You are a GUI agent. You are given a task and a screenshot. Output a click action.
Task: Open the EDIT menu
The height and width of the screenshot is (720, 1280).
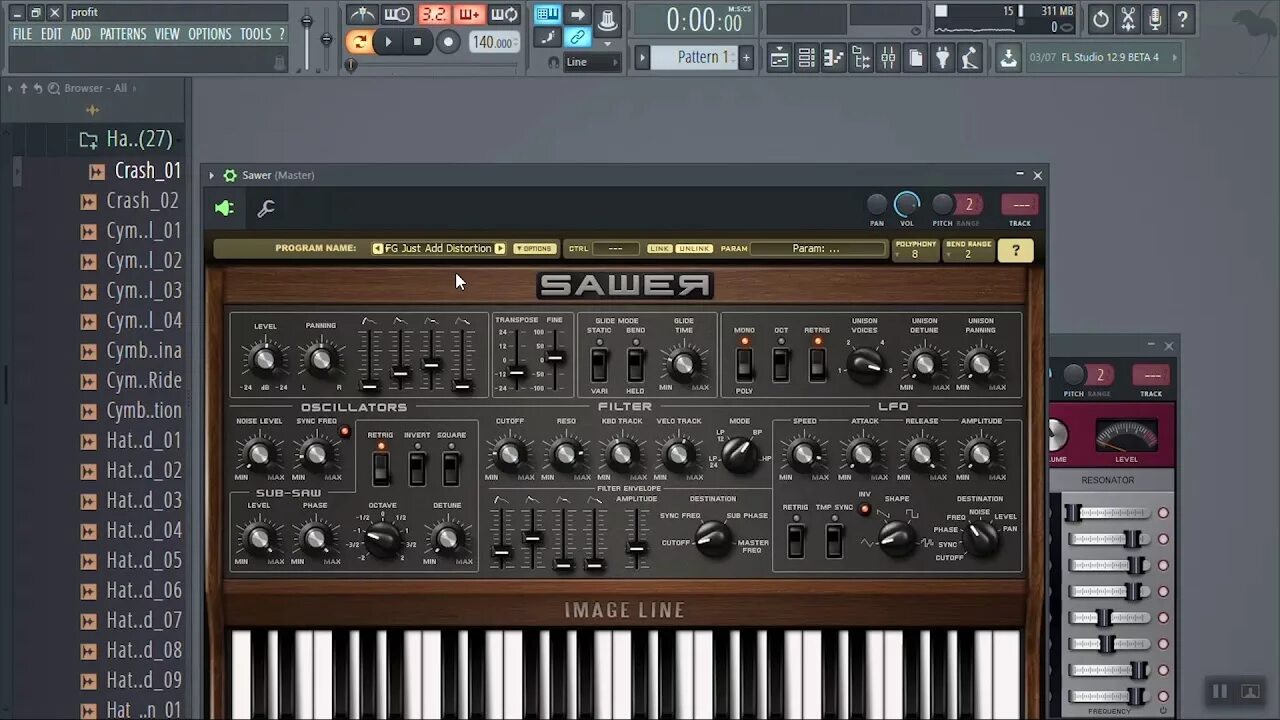pos(52,34)
